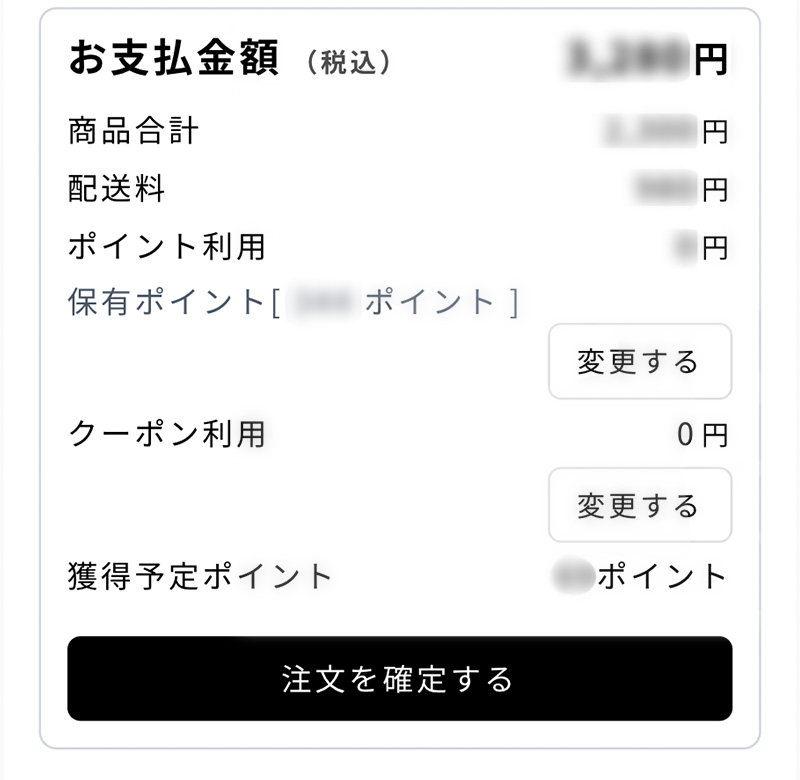Select the 保有ポイント held points text
The width and height of the screenshot is (800, 780).
(x=160, y=301)
